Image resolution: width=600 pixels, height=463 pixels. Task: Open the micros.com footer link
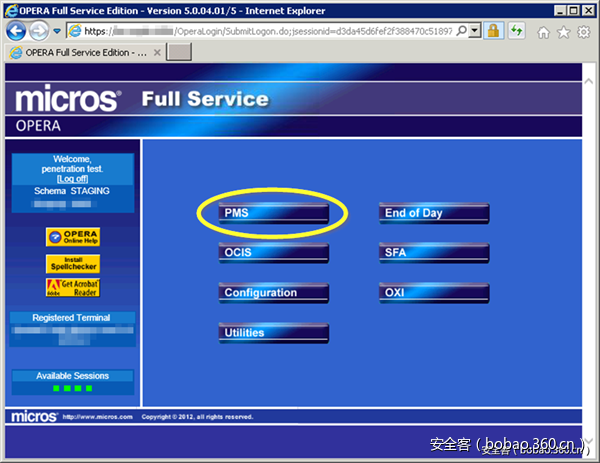tap(96, 416)
